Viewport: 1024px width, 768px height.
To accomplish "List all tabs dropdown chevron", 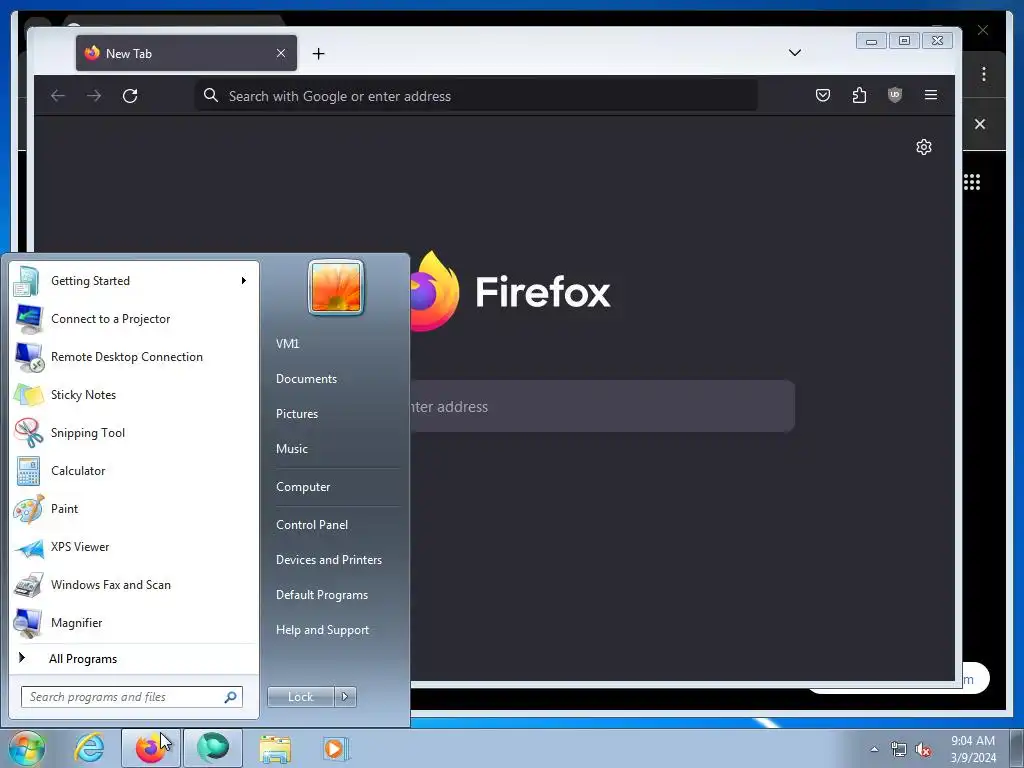I will click(x=795, y=53).
